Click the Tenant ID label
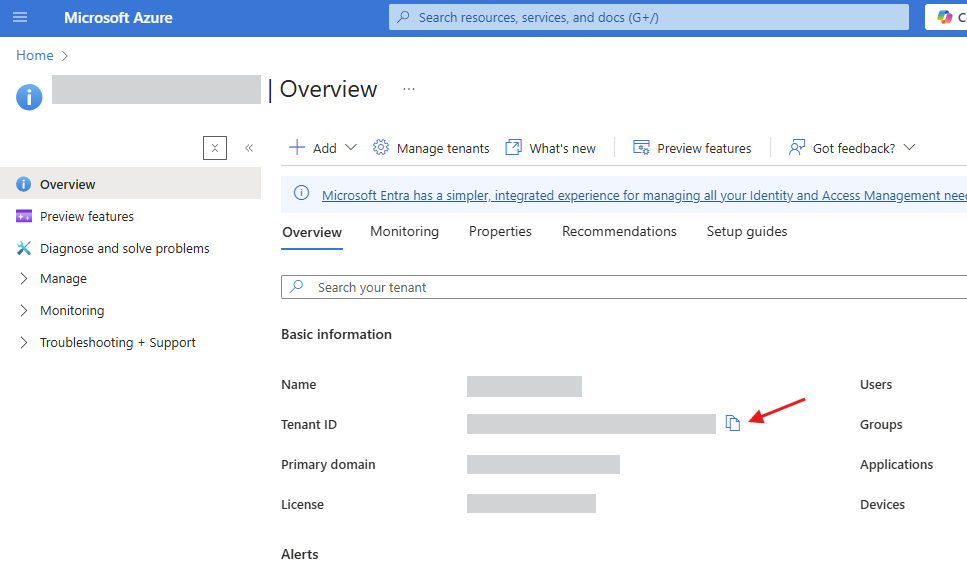 pos(309,425)
